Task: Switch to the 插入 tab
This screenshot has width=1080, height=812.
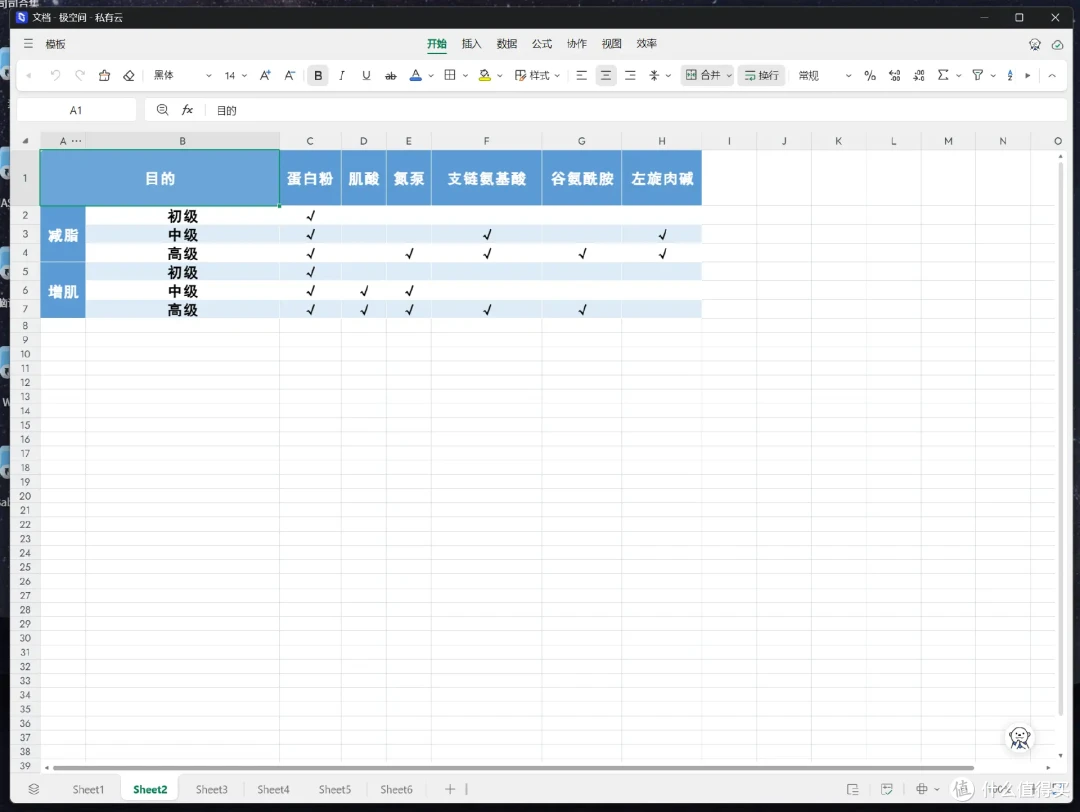Action: 471,44
